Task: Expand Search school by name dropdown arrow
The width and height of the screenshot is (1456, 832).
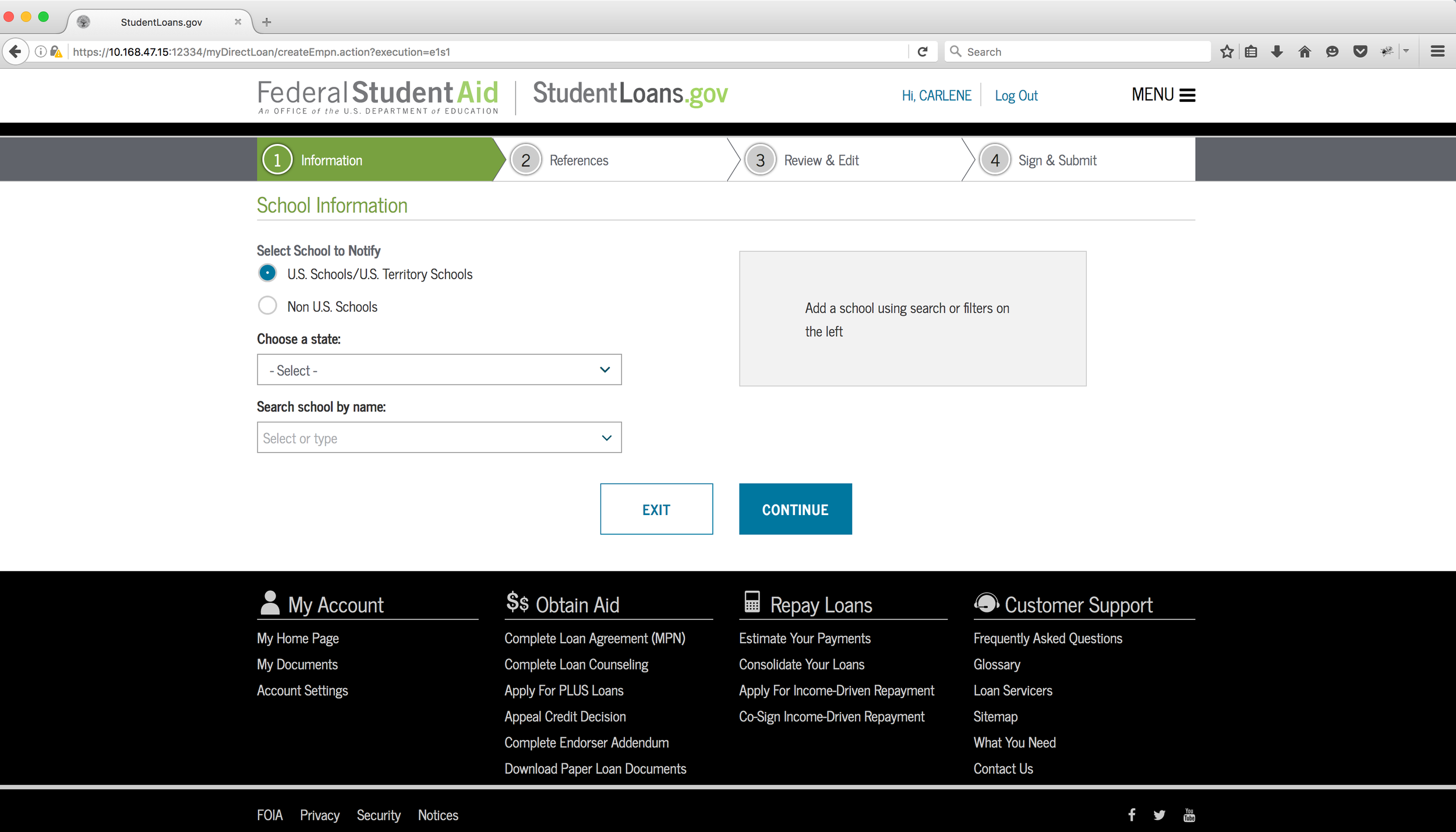Action: point(606,438)
